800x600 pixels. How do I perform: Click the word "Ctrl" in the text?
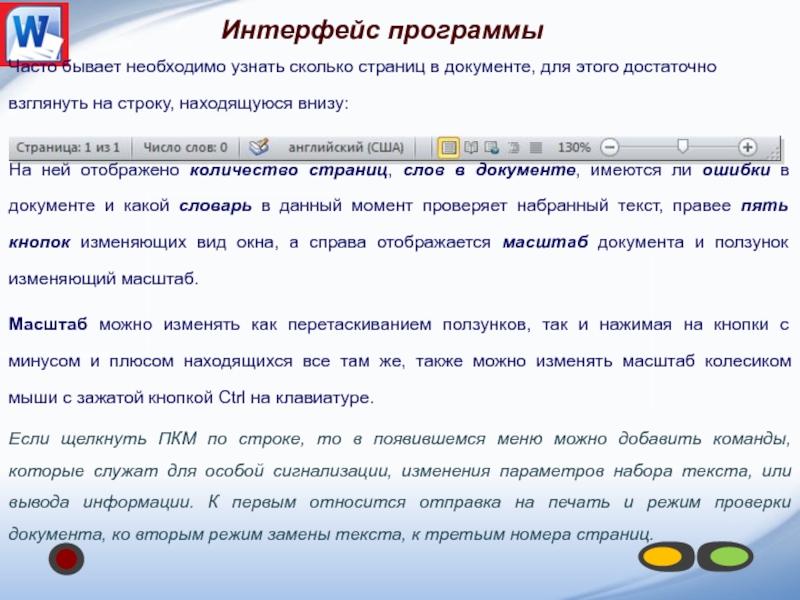point(232,397)
